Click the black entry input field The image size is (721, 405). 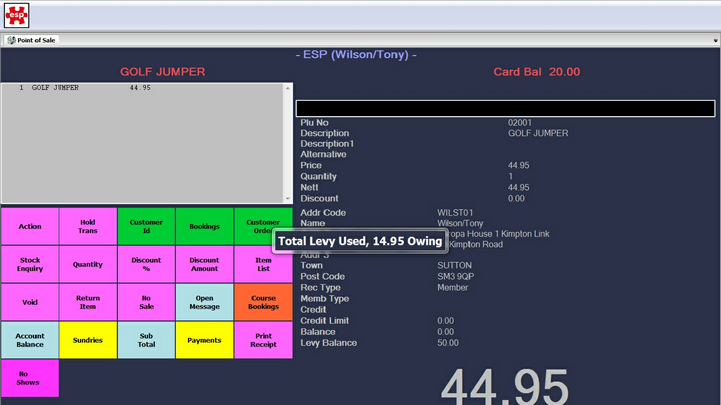pos(505,108)
